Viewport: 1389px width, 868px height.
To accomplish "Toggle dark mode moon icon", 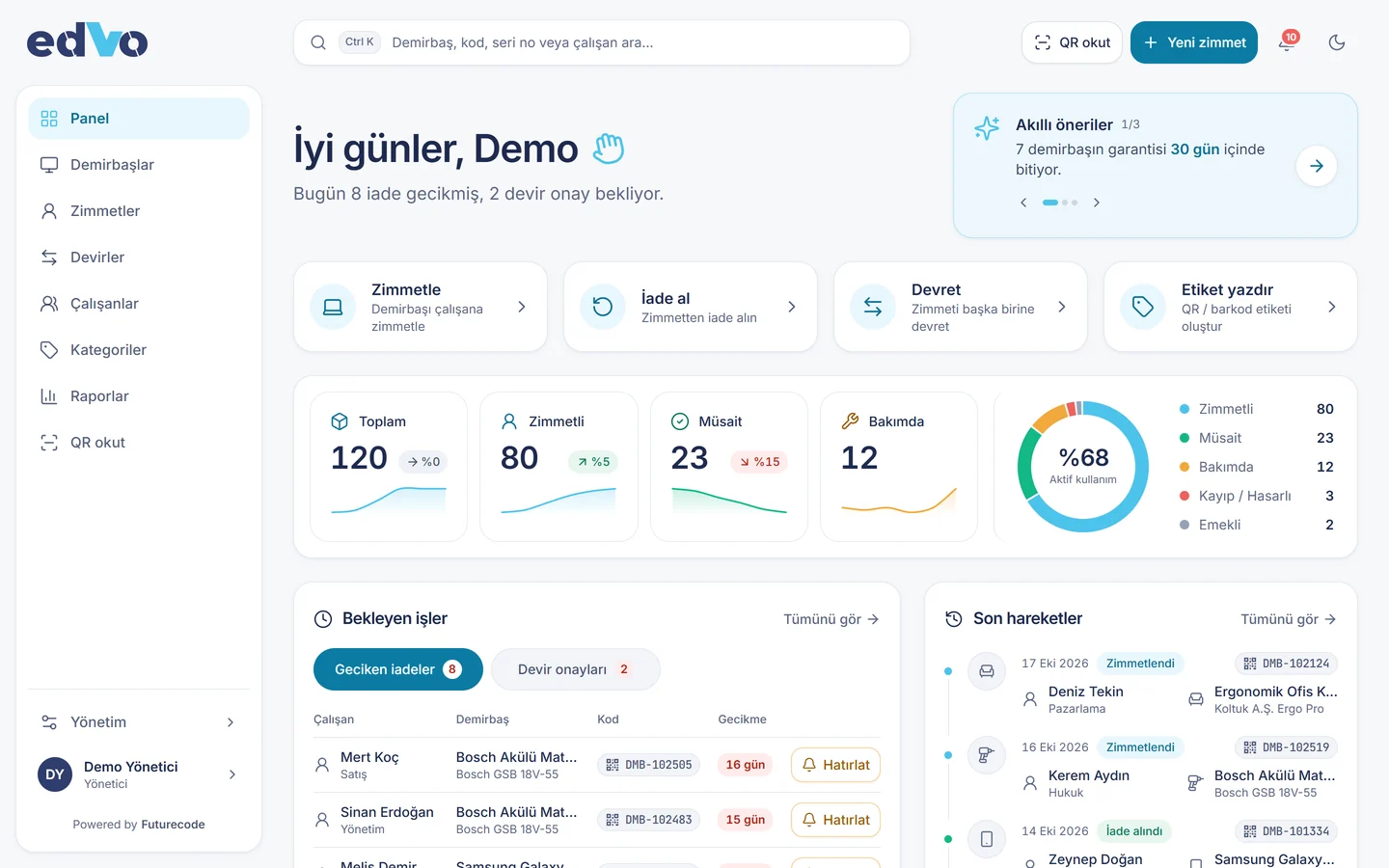I will 1337,42.
